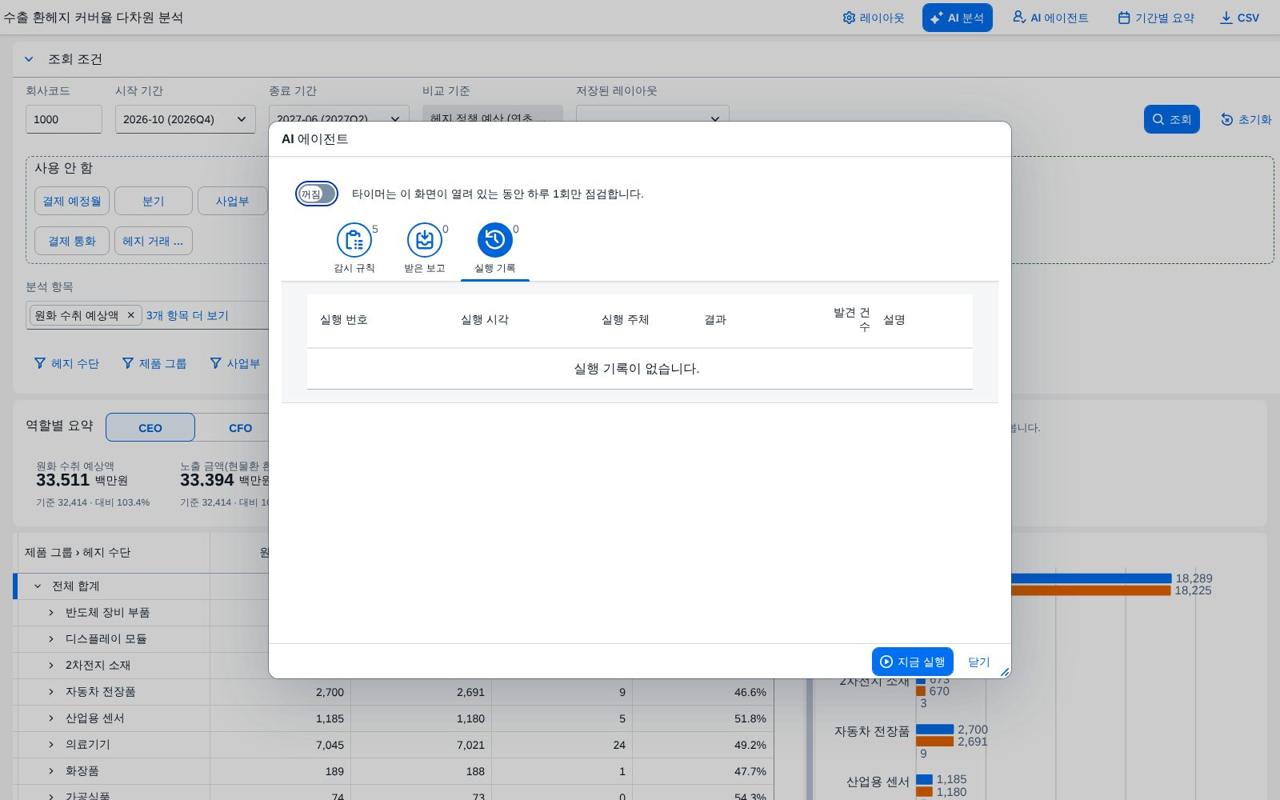Image resolution: width=1280 pixels, height=800 pixels.
Task: Open 기간별 요약 view
Action: 1156,18
